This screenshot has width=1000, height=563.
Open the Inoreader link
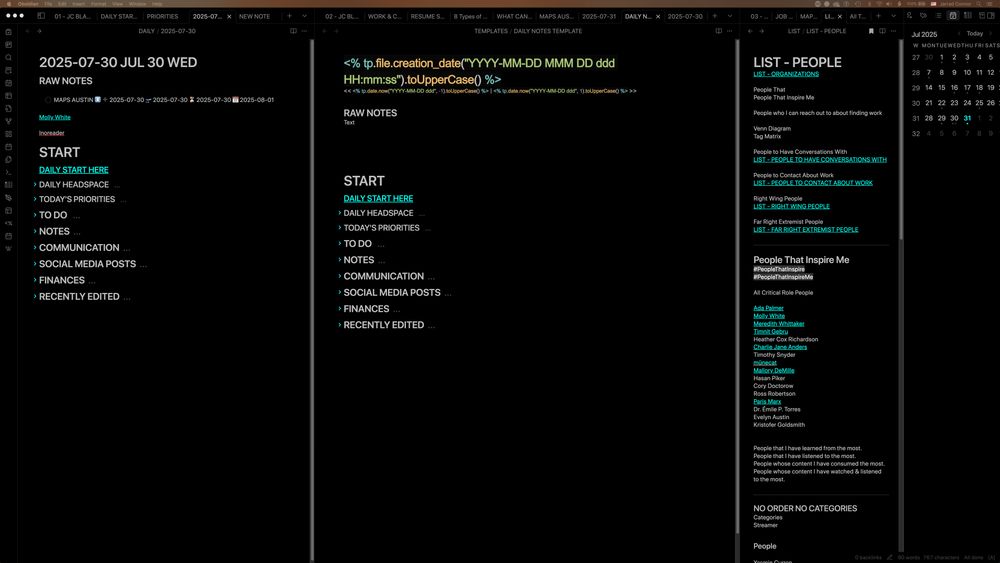pyautogui.click(x=52, y=133)
